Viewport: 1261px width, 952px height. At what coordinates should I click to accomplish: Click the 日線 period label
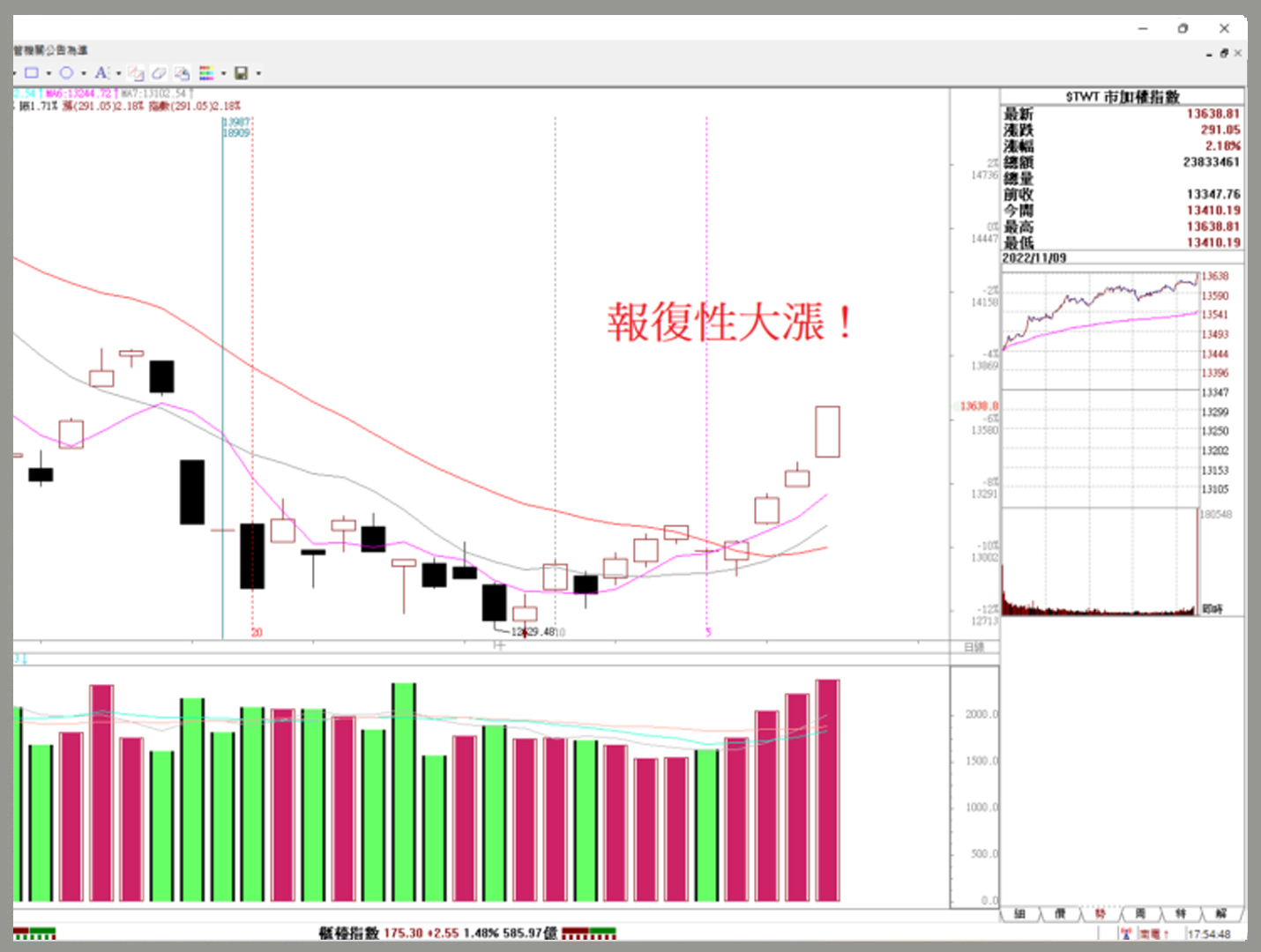(974, 647)
